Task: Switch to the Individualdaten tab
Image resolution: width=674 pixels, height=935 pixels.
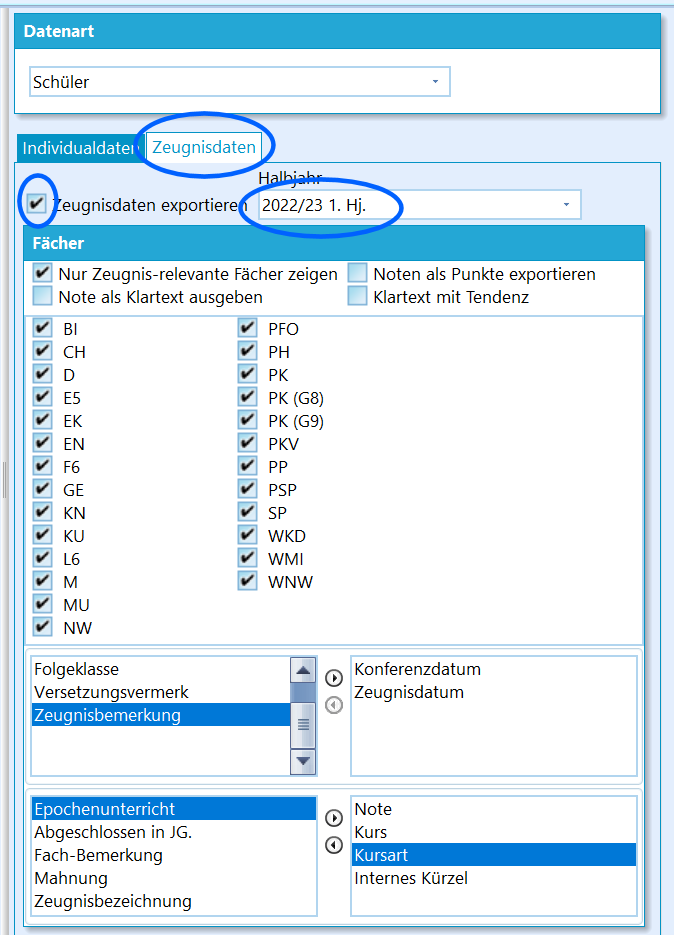Action: tap(80, 148)
